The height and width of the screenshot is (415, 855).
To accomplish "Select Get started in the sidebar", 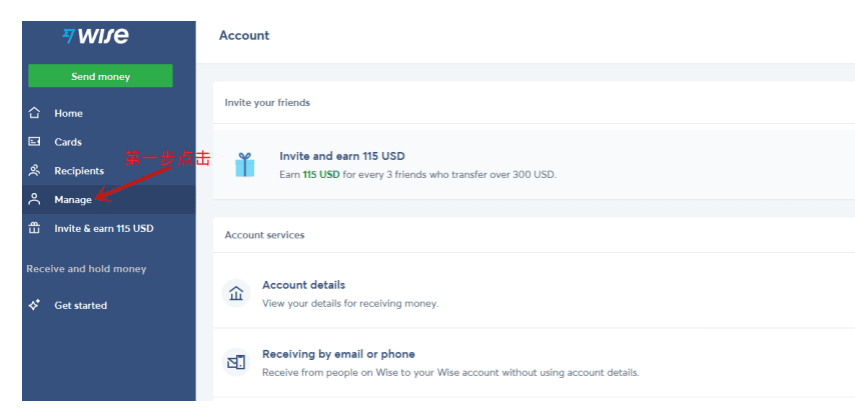I will click(81, 305).
